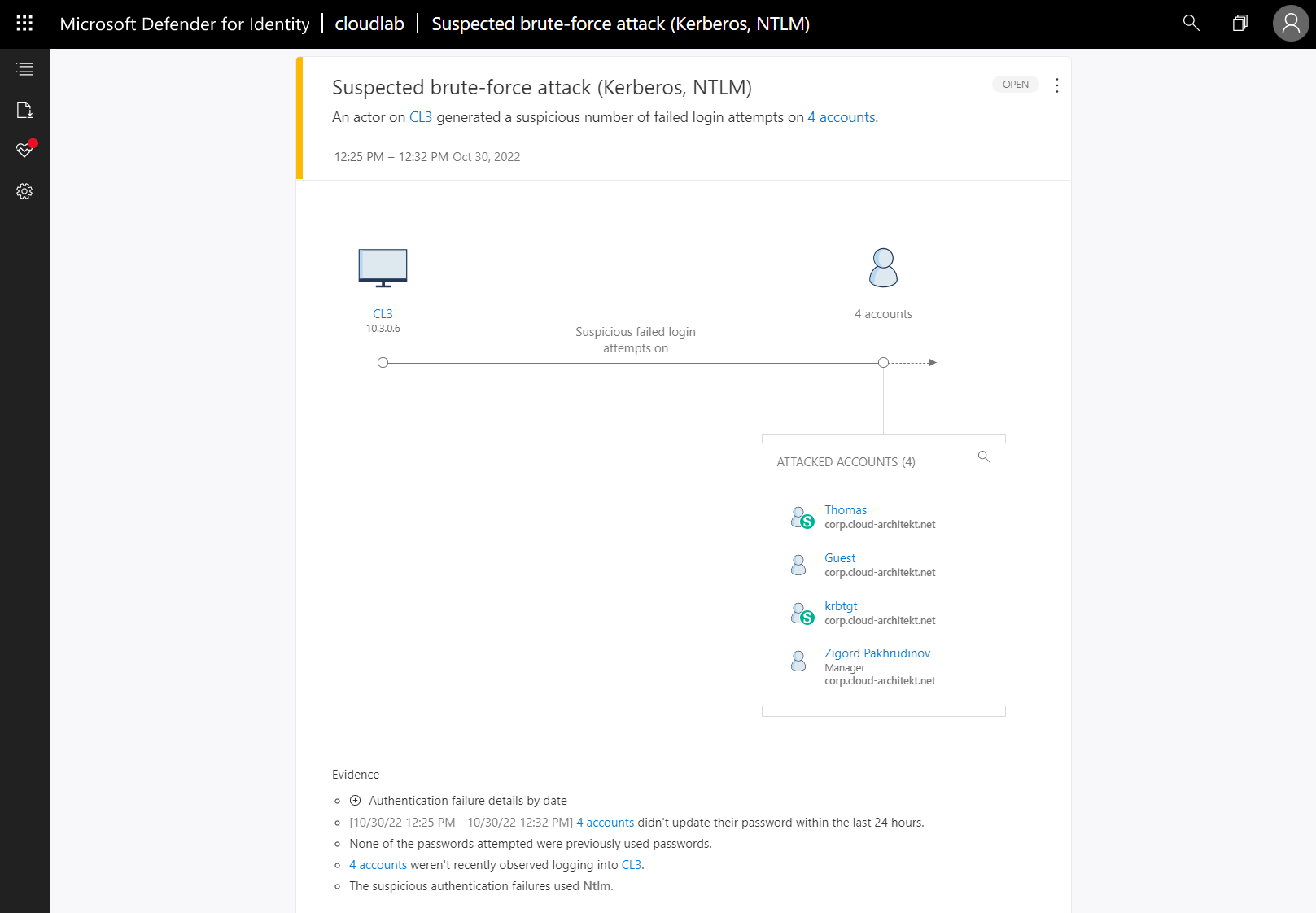Image resolution: width=1316 pixels, height=913 pixels.
Task: Click the copy/windows icon in top bar
Action: pyautogui.click(x=1239, y=23)
